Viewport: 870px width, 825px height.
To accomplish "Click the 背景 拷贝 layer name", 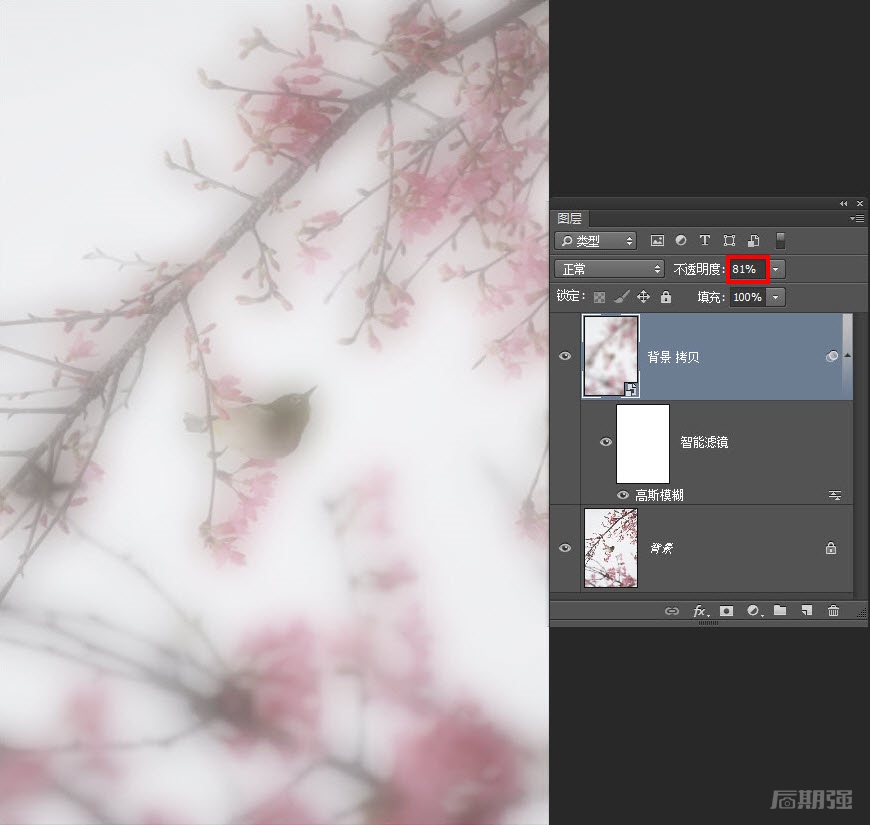I will [673, 357].
